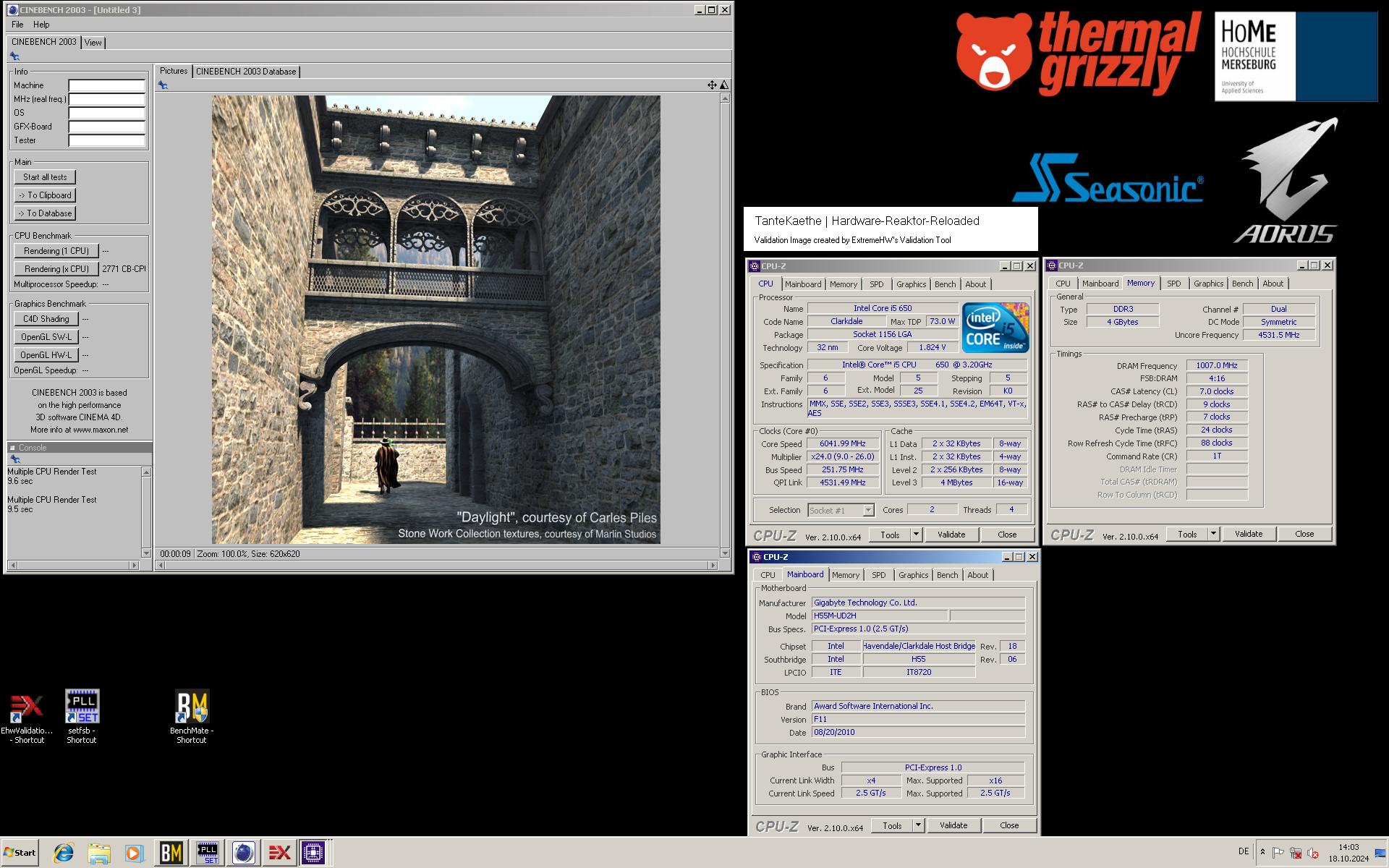Screen dimensions: 1389x868
Task: Open Windows Media Player from taskbar
Action: (134, 853)
